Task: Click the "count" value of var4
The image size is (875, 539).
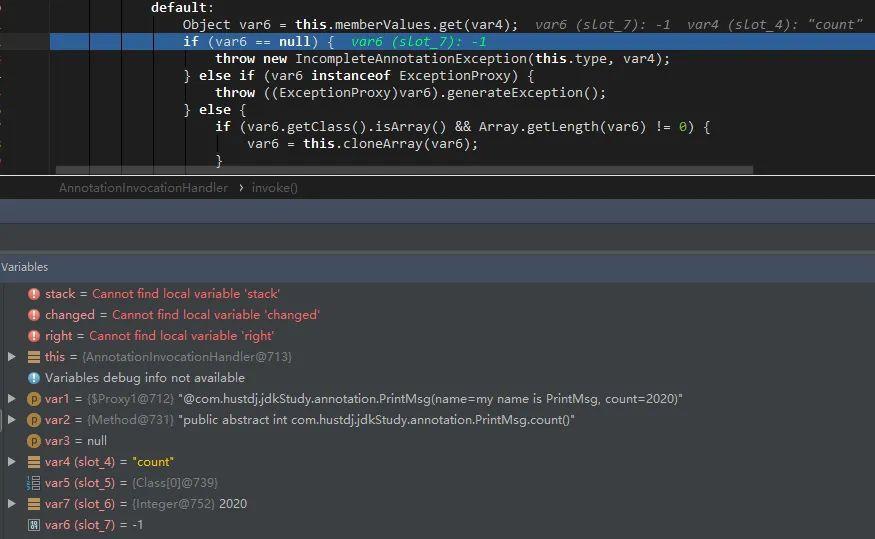Action: (153, 462)
